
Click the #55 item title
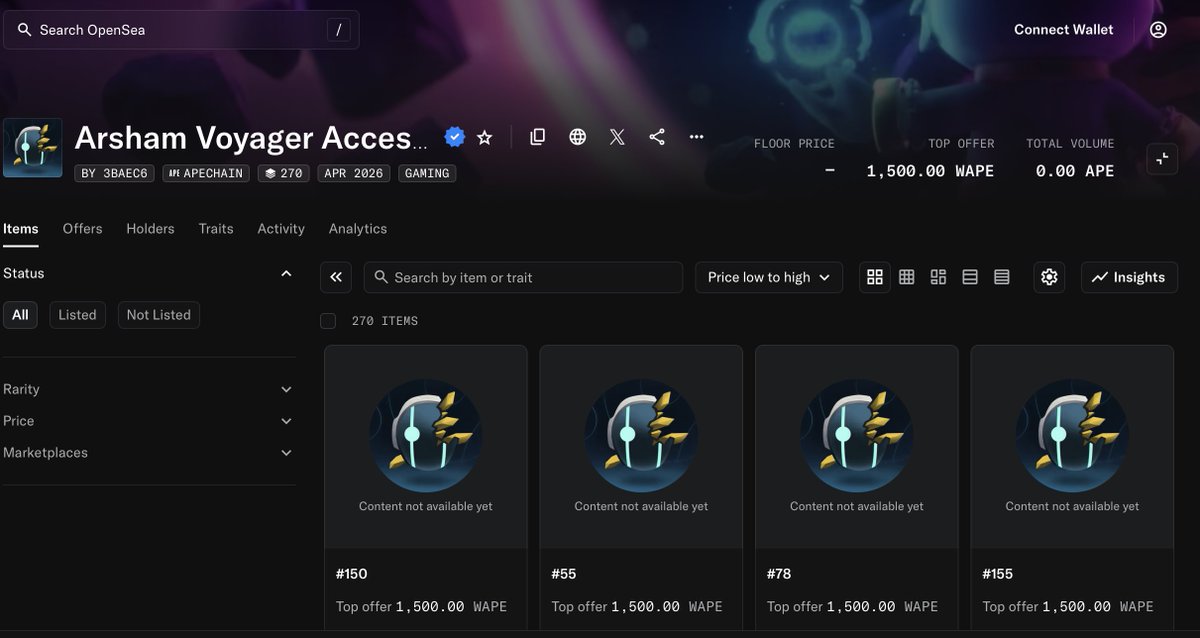tap(564, 574)
